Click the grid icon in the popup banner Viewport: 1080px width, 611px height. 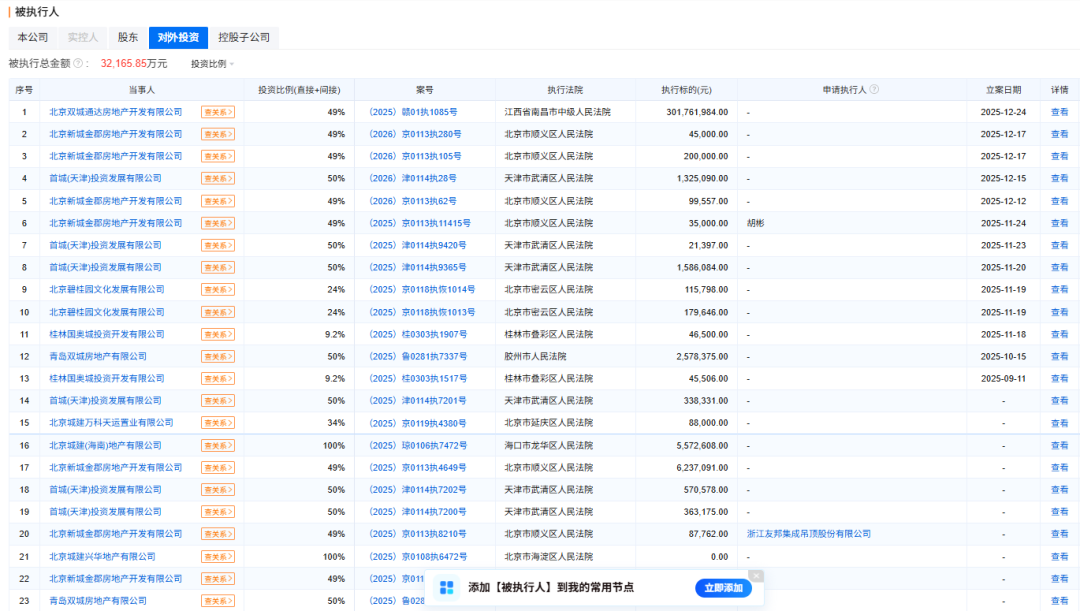coord(446,588)
